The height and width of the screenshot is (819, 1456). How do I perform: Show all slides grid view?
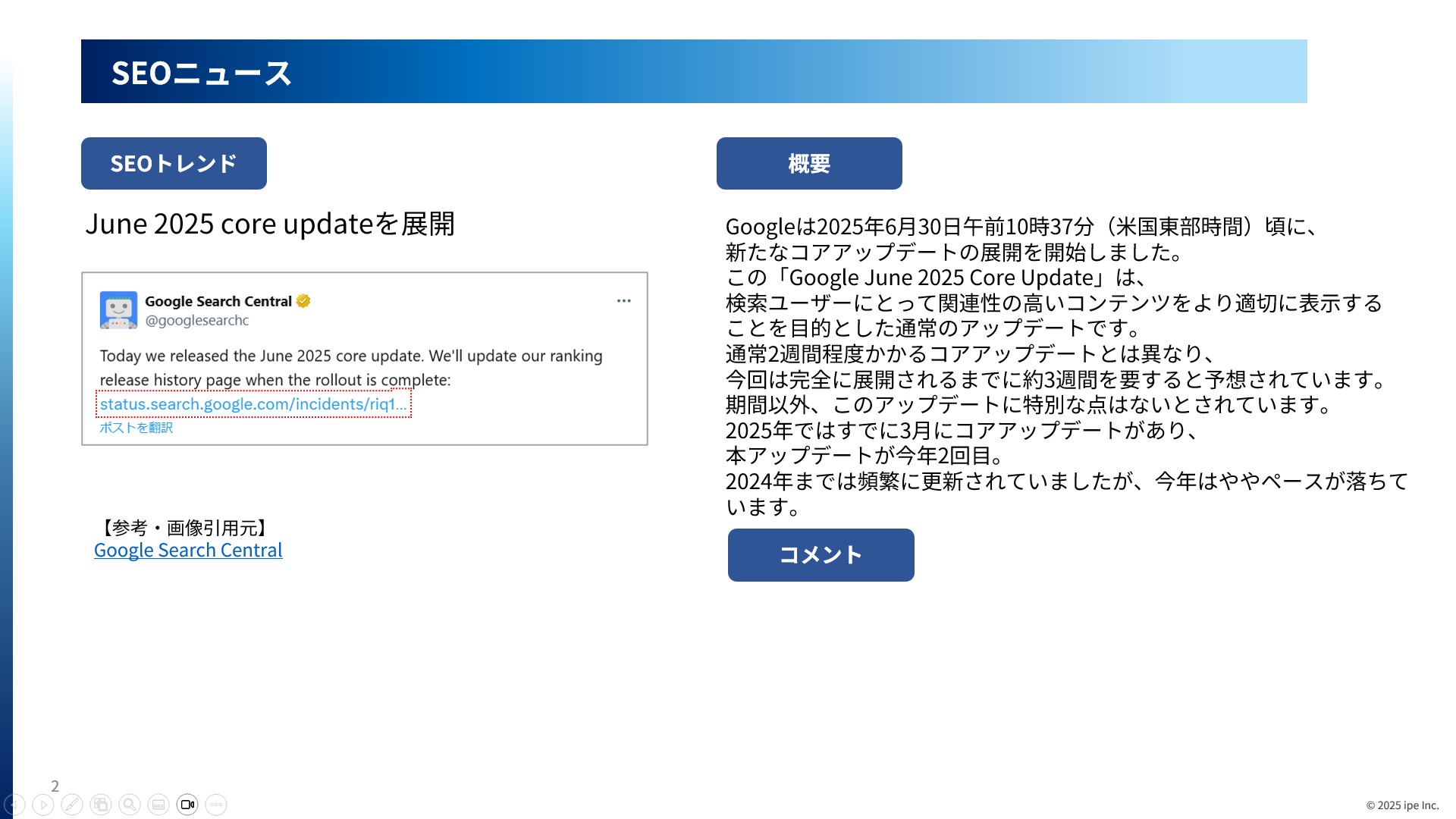point(101,805)
